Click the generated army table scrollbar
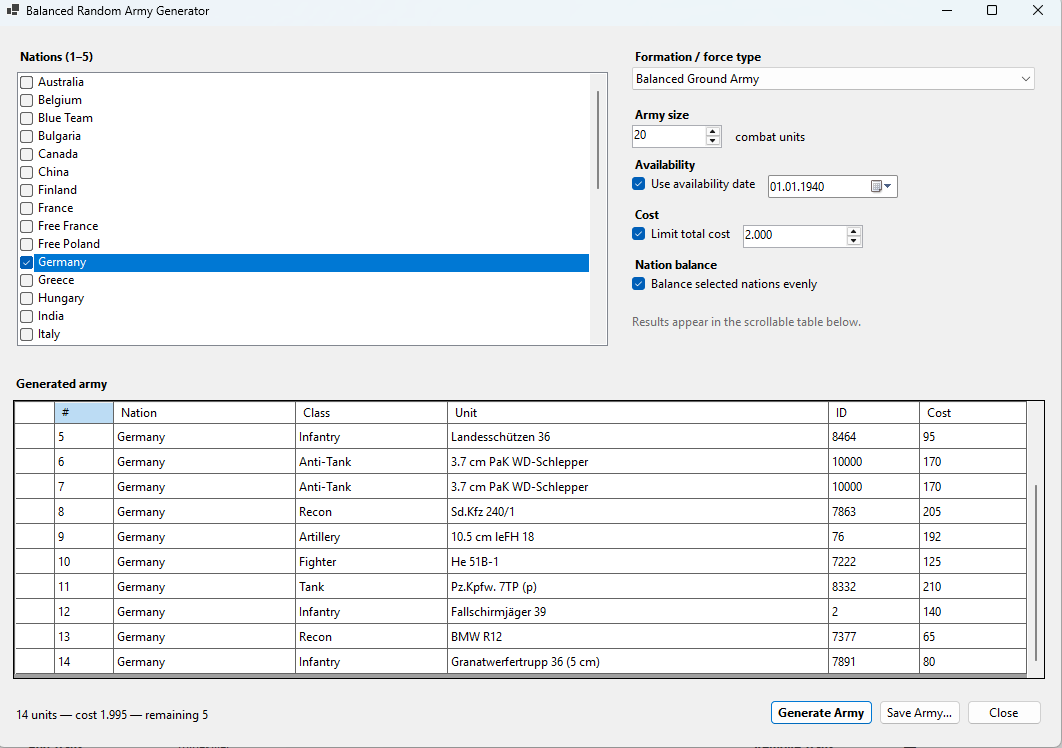 tap(1036, 573)
